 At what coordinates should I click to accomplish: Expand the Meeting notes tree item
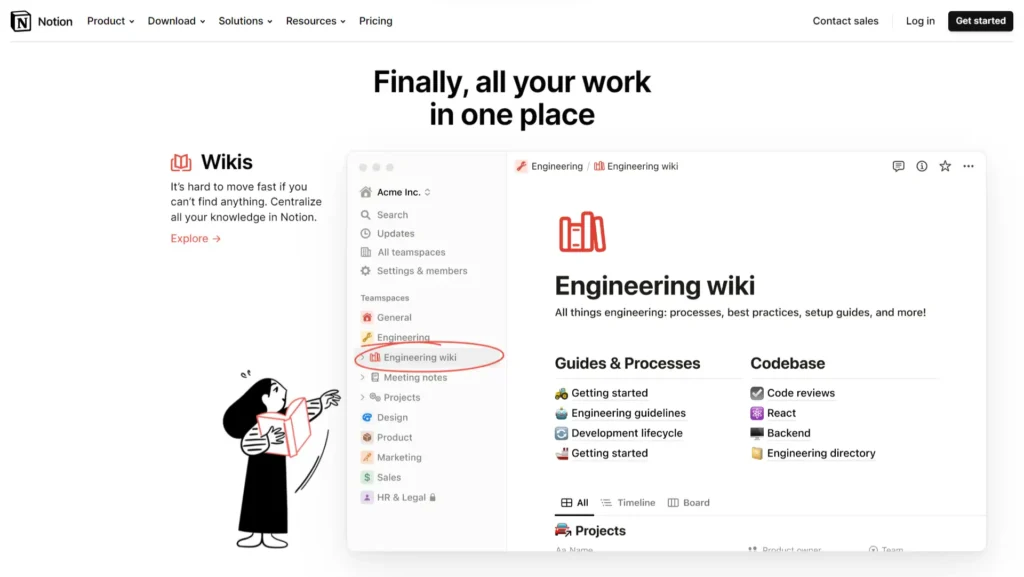(x=363, y=378)
